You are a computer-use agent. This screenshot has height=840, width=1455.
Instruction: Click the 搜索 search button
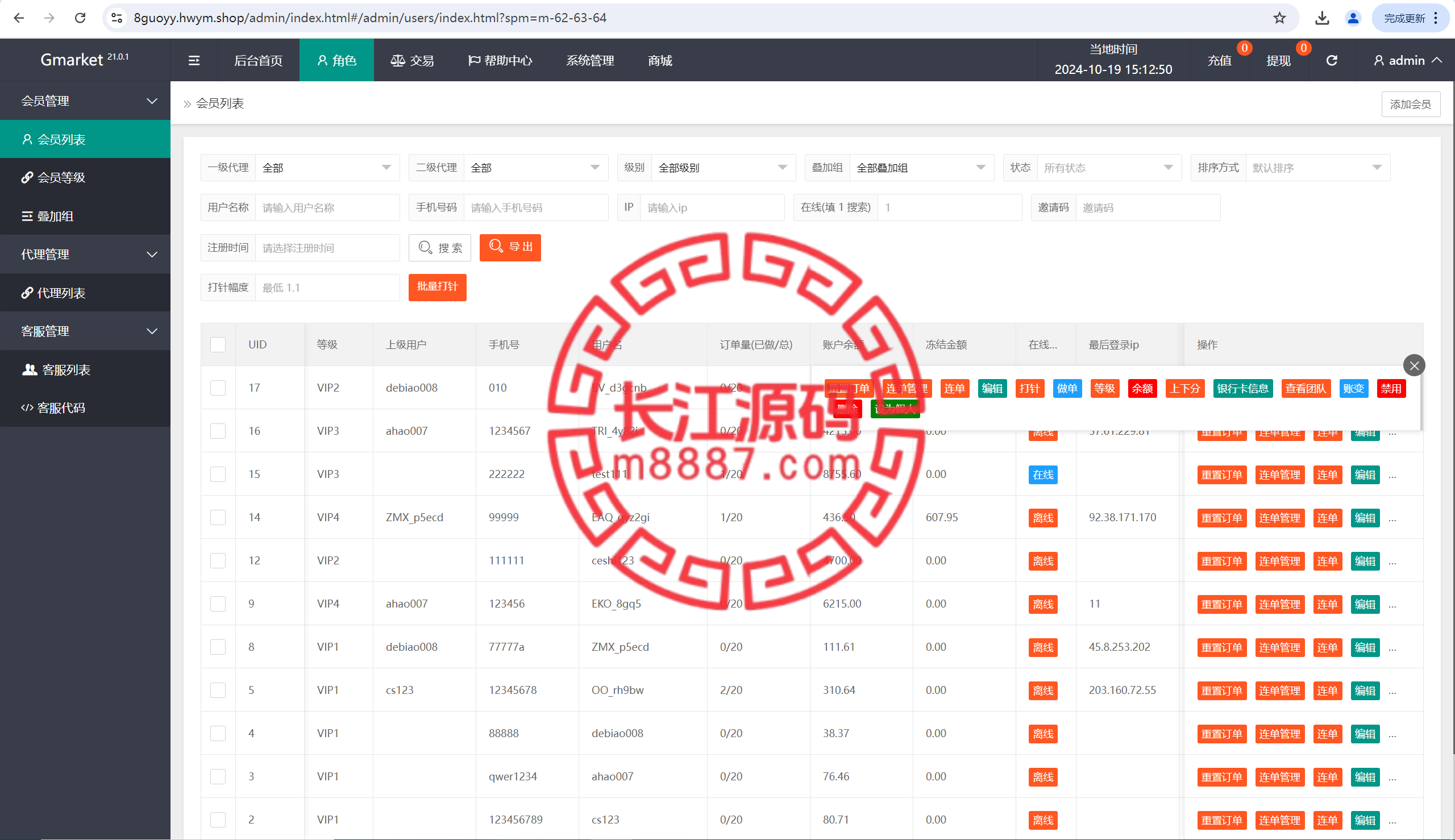[439, 247]
